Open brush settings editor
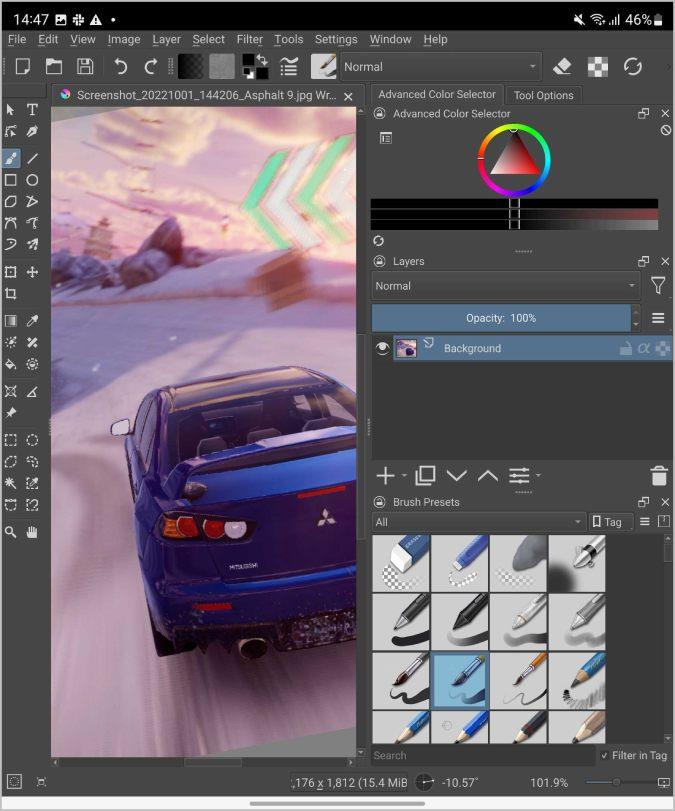This screenshot has height=811, width=675. click(x=289, y=67)
